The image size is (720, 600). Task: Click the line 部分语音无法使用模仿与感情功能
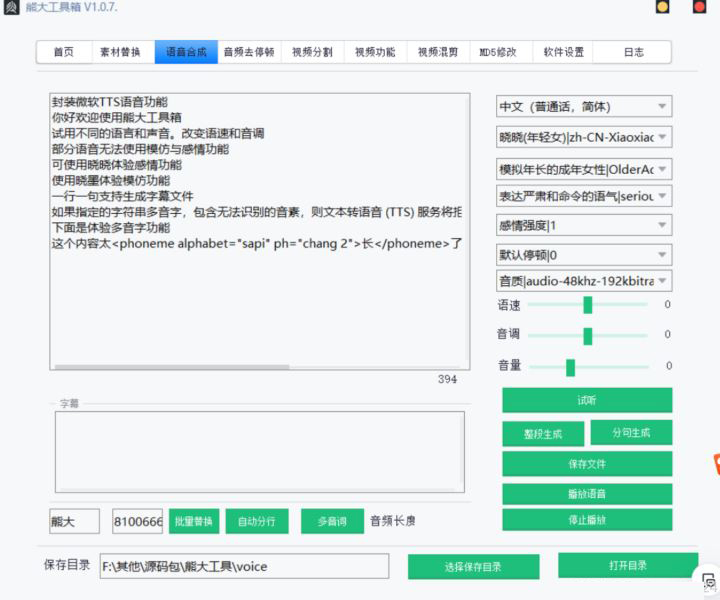140,149
